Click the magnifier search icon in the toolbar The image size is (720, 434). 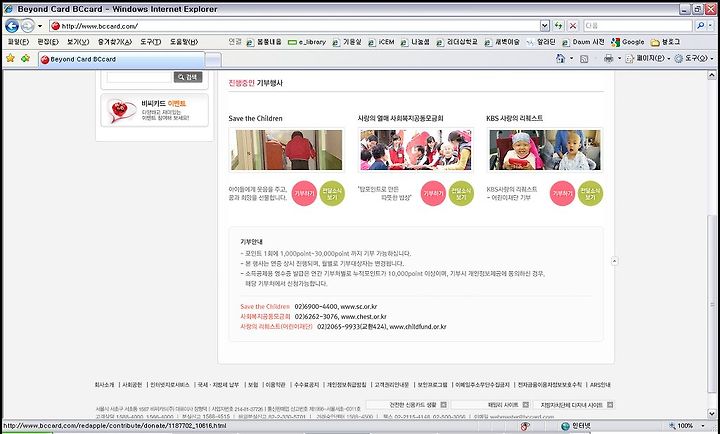[700, 26]
